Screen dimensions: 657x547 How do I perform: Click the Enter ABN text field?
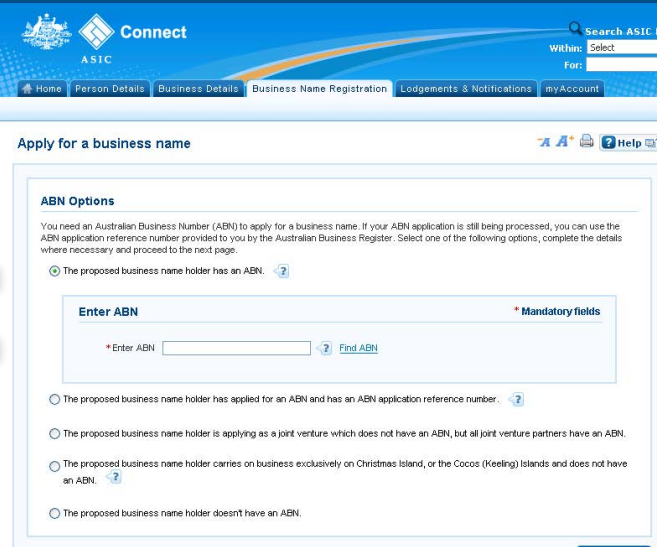pyautogui.click(x=236, y=348)
